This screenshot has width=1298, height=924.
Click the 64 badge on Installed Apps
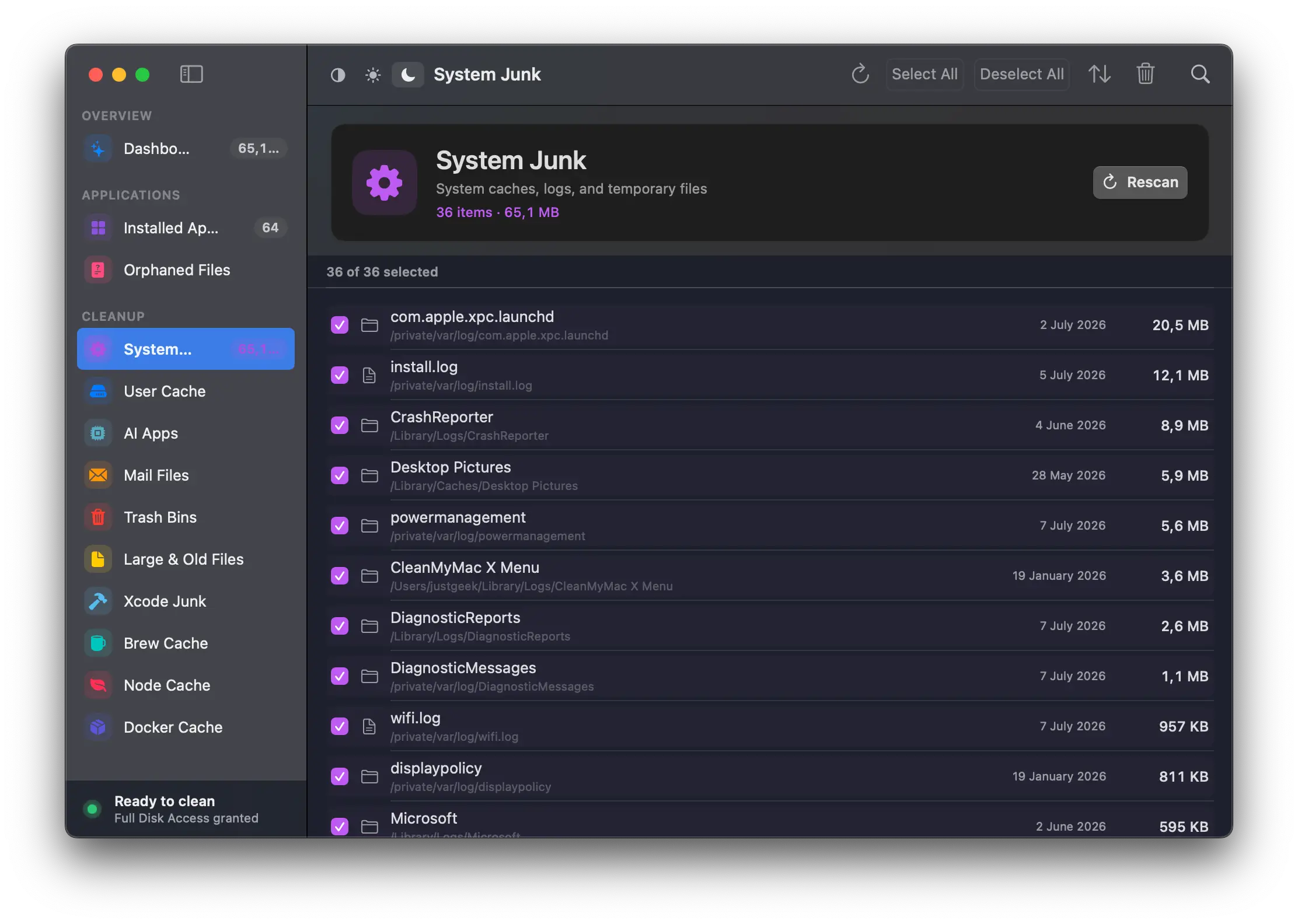coord(270,228)
